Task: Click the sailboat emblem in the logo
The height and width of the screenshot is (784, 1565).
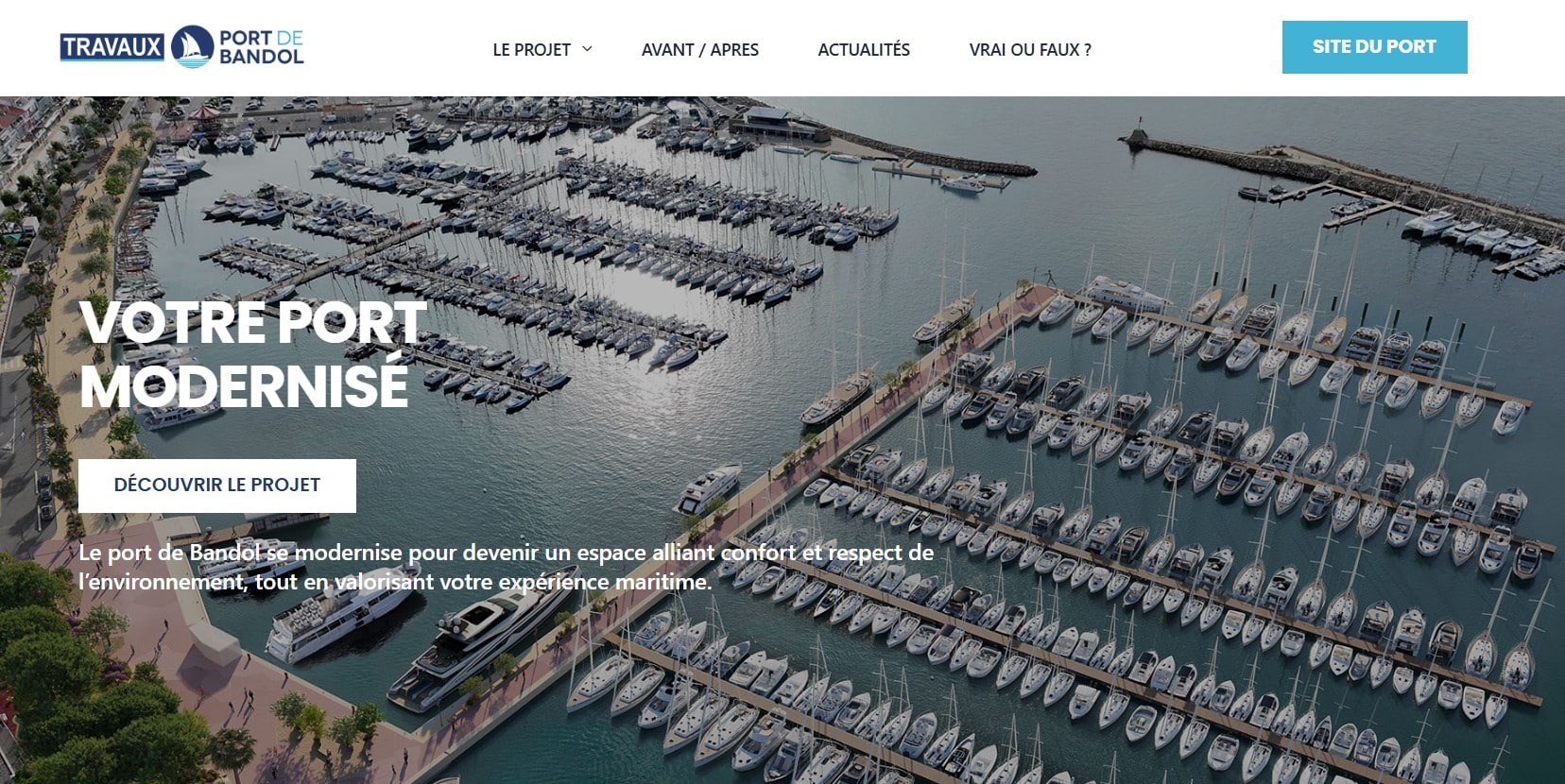Action: click(193, 47)
